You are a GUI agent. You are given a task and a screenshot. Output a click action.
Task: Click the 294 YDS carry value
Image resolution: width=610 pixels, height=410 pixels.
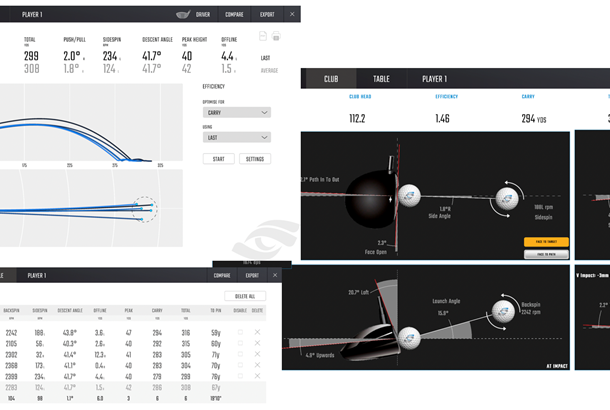click(534, 119)
